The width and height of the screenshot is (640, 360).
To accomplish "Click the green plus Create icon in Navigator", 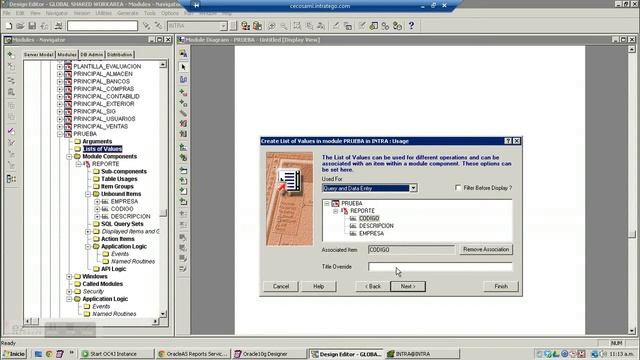I will (11, 55).
